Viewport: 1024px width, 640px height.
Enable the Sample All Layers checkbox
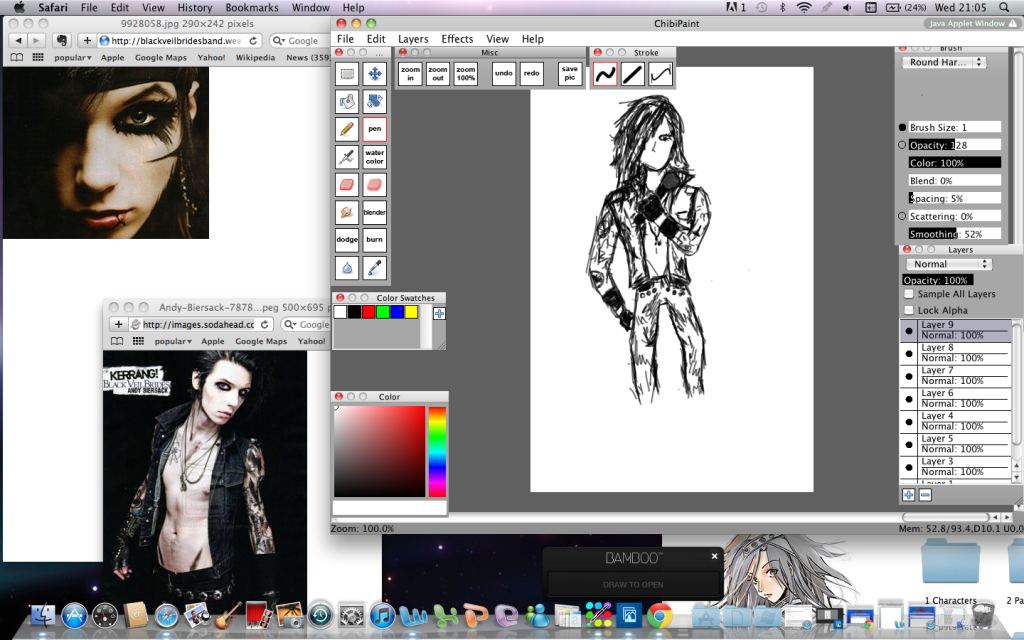pyautogui.click(x=909, y=295)
